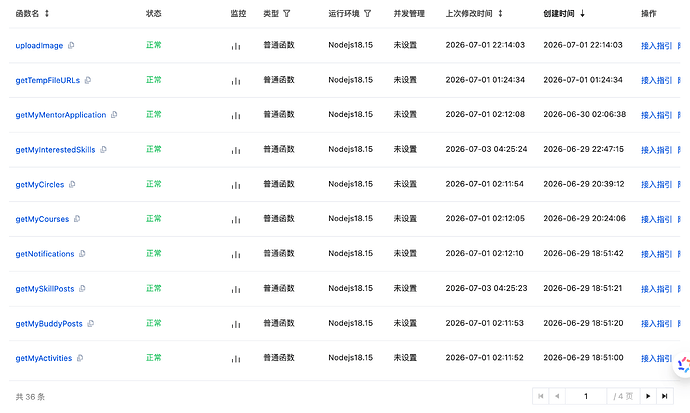Open the getMySkillPosts function

pos(45,289)
